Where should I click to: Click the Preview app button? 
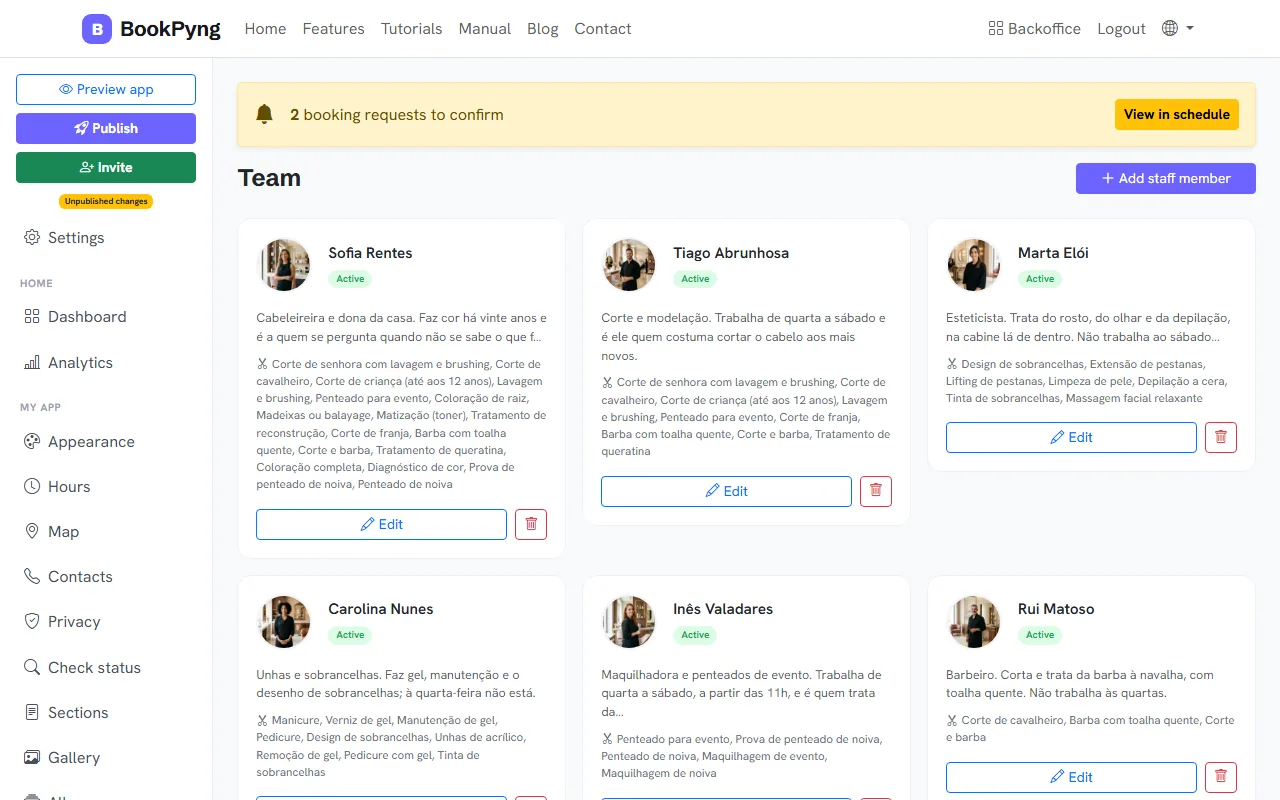[106, 89]
